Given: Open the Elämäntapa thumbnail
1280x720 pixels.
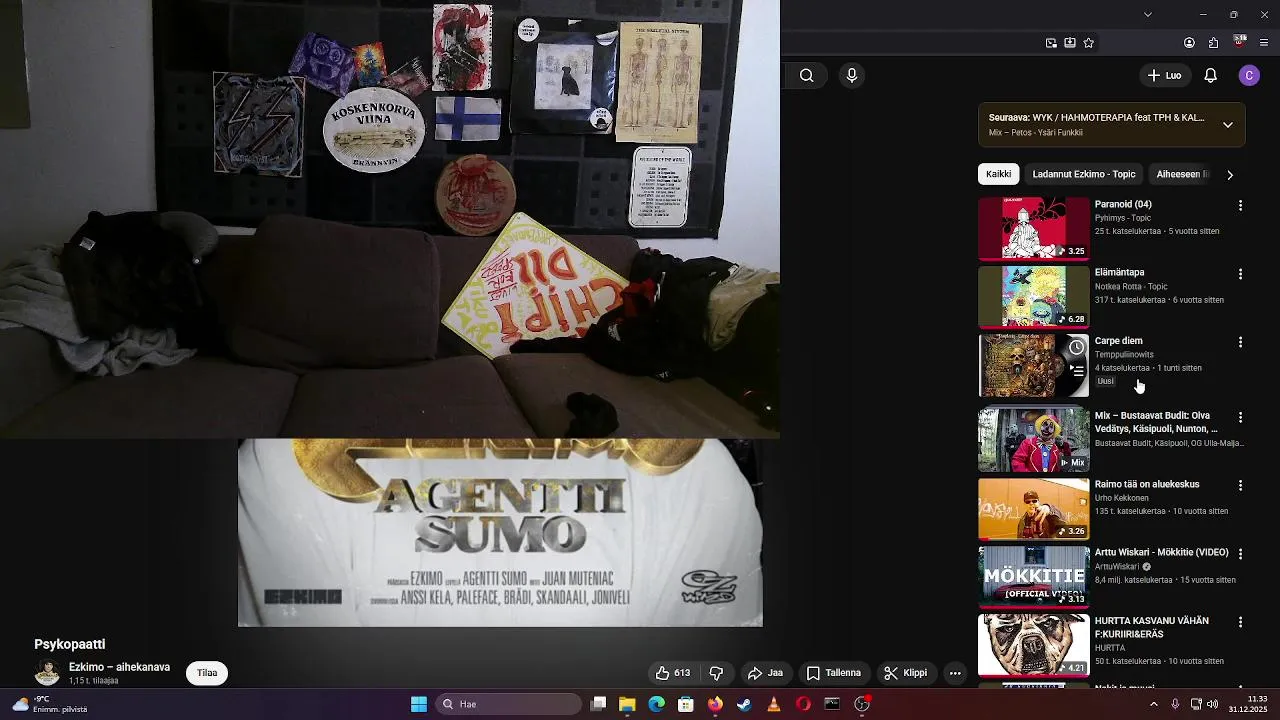Looking at the screenshot, I should click(1033, 296).
